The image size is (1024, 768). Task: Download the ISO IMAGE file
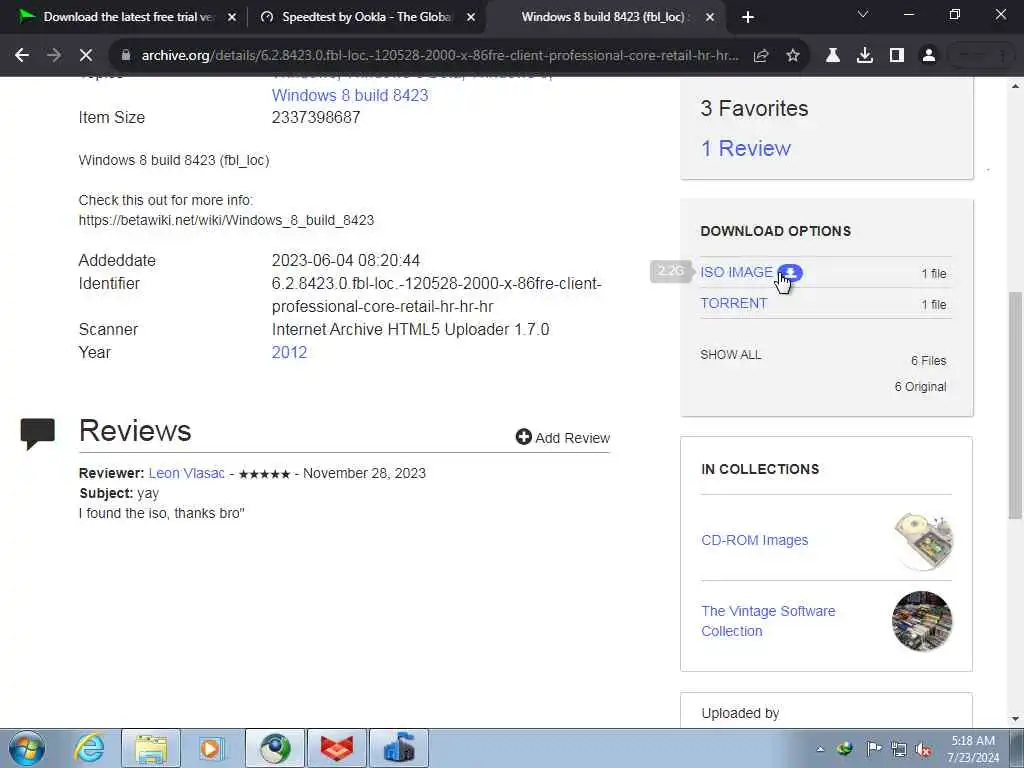pos(736,272)
